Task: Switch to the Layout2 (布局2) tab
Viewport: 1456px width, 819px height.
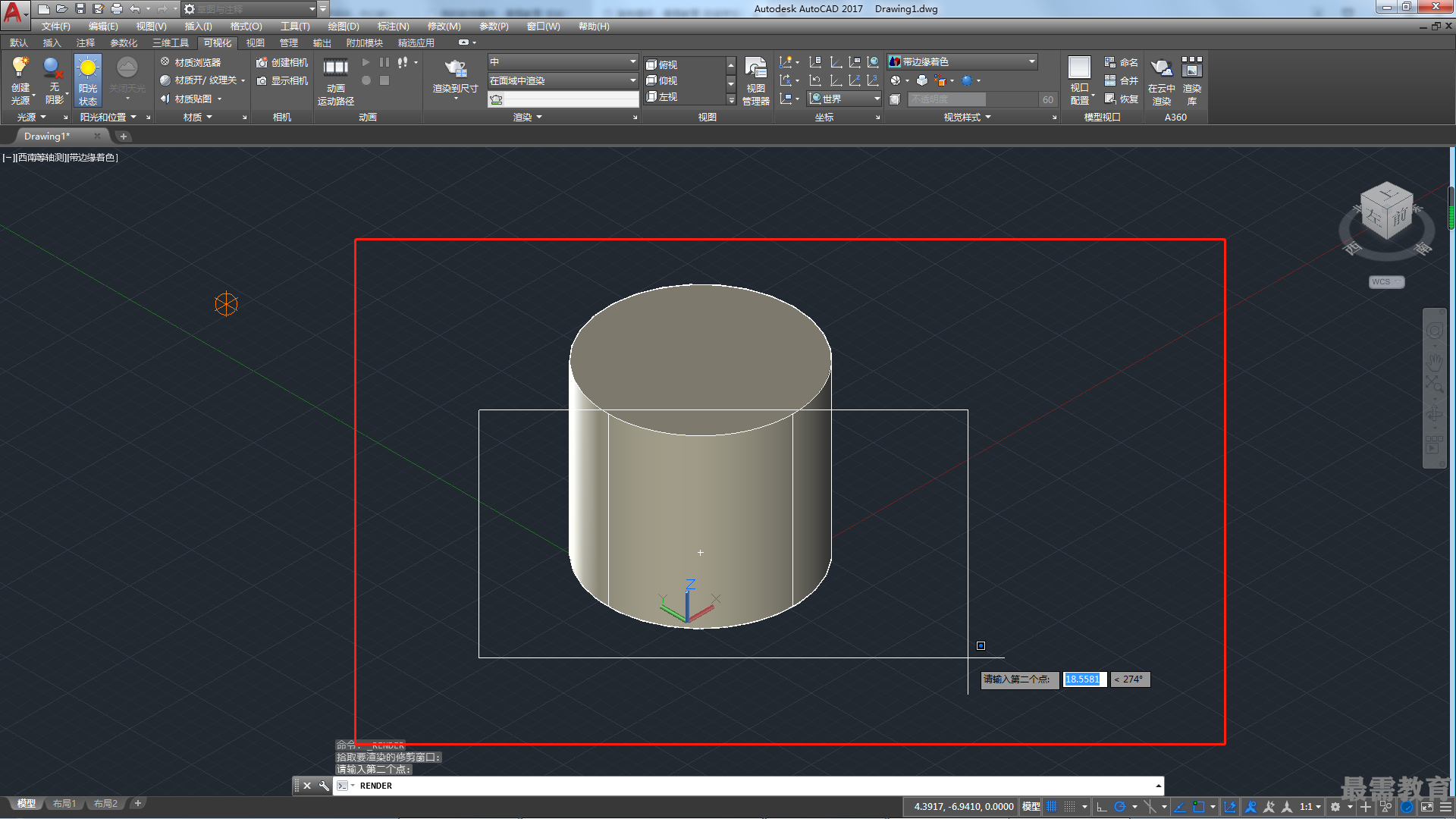Action: click(105, 804)
